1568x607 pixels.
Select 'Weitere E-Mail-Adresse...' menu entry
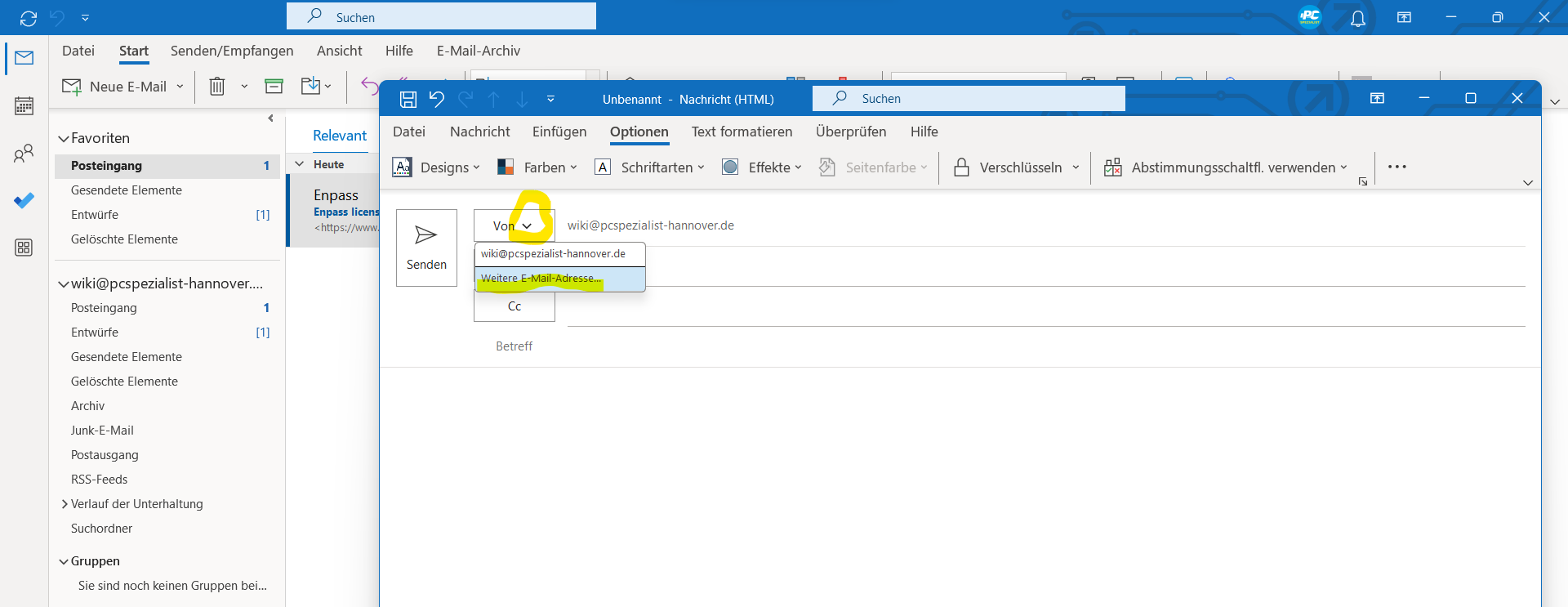coord(541,279)
